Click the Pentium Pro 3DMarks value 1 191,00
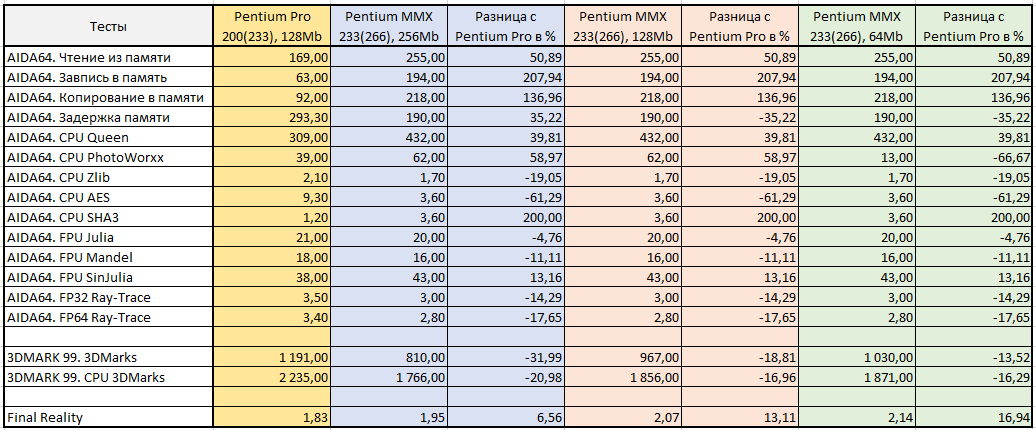Screen dimensions: 1036x430 tap(272, 358)
